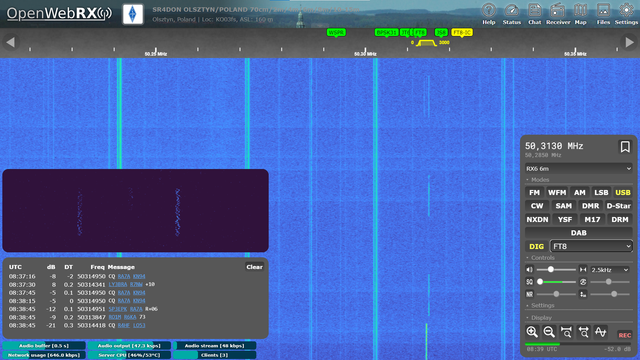The width and height of the screenshot is (640, 360).
Task: Open the 2.5kHz tuning step dropdown
Action: coord(610,270)
